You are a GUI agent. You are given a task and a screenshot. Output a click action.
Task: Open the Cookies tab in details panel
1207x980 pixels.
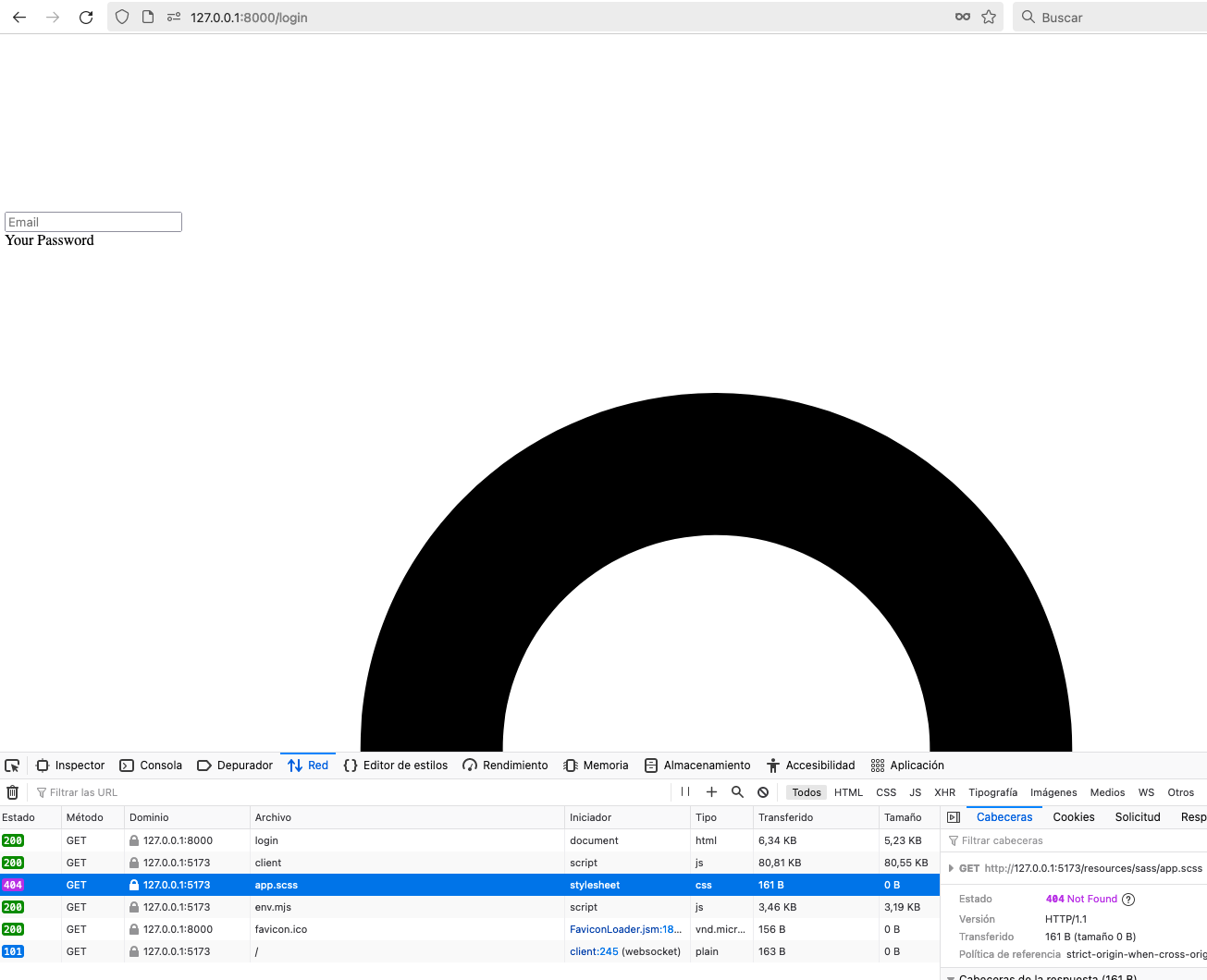tap(1073, 816)
